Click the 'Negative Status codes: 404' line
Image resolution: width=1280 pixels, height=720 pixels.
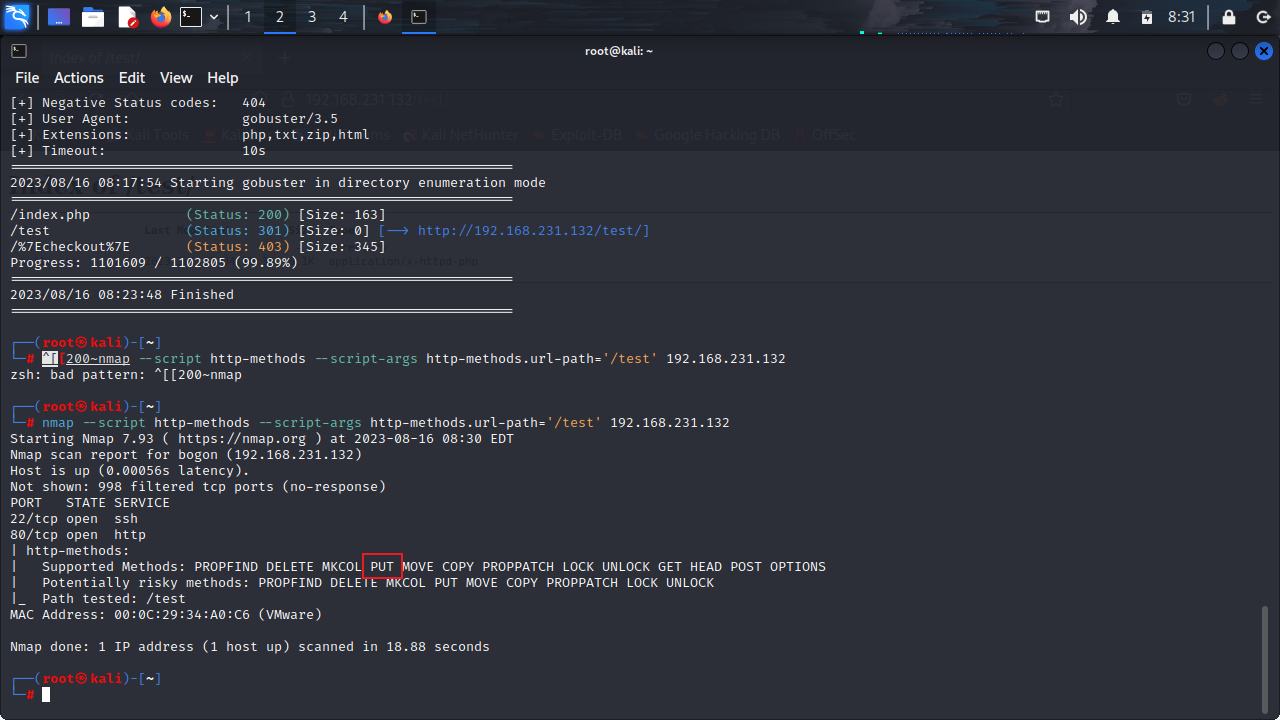click(x=138, y=103)
